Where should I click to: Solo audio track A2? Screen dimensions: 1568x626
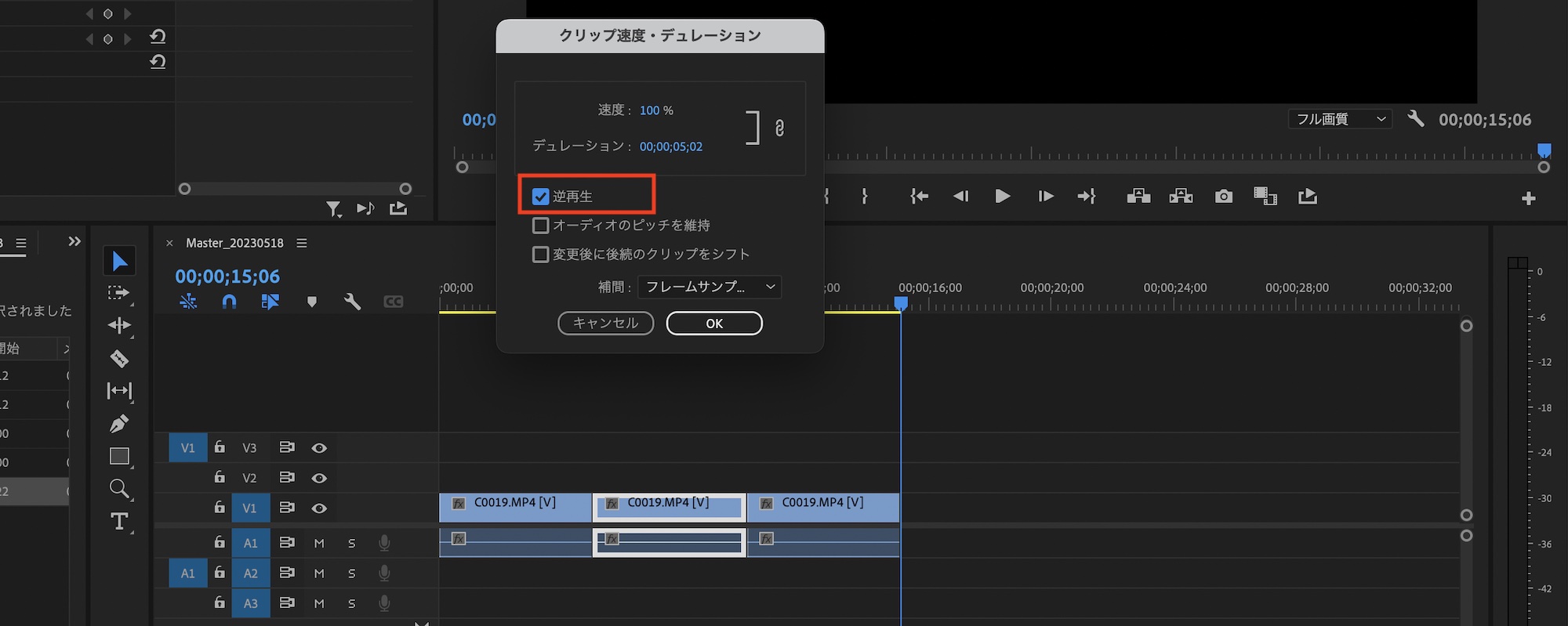(351, 574)
